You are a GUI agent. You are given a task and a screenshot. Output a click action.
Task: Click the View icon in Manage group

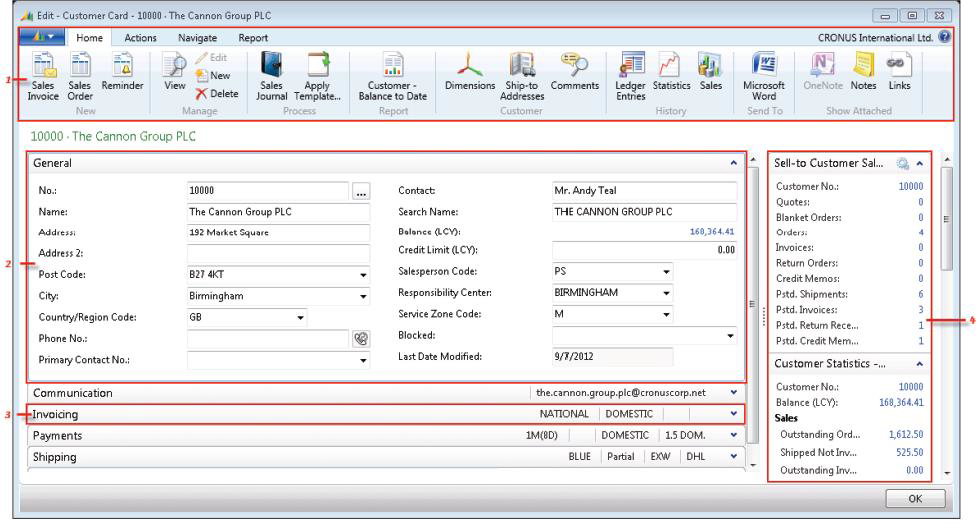point(174,71)
